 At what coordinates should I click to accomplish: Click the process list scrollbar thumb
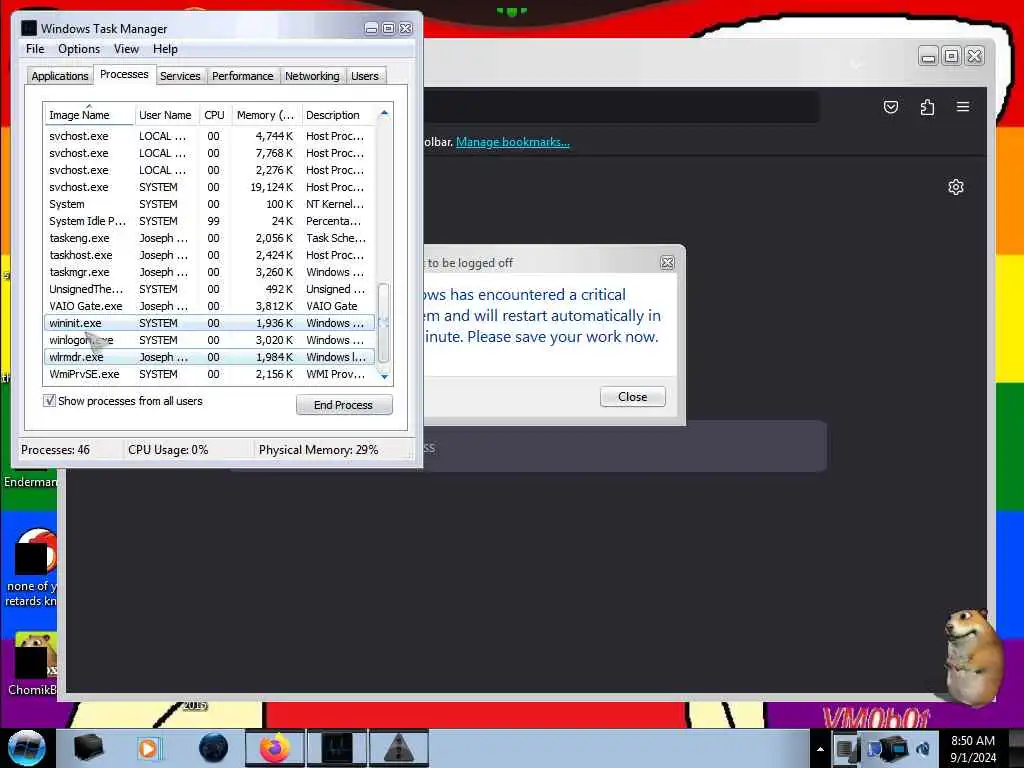coord(384,323)
